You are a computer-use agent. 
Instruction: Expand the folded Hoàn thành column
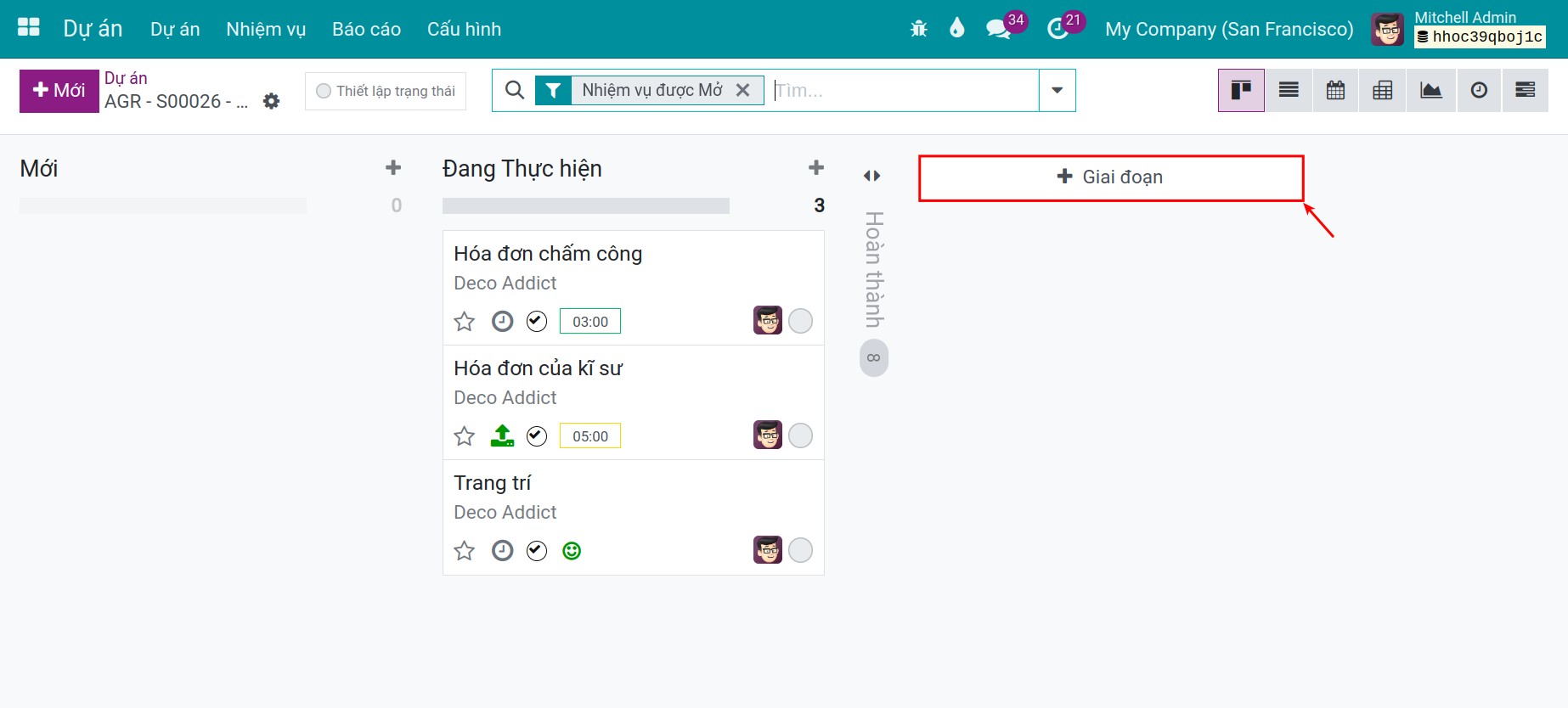pyautogui.click(x=872, y=175)
